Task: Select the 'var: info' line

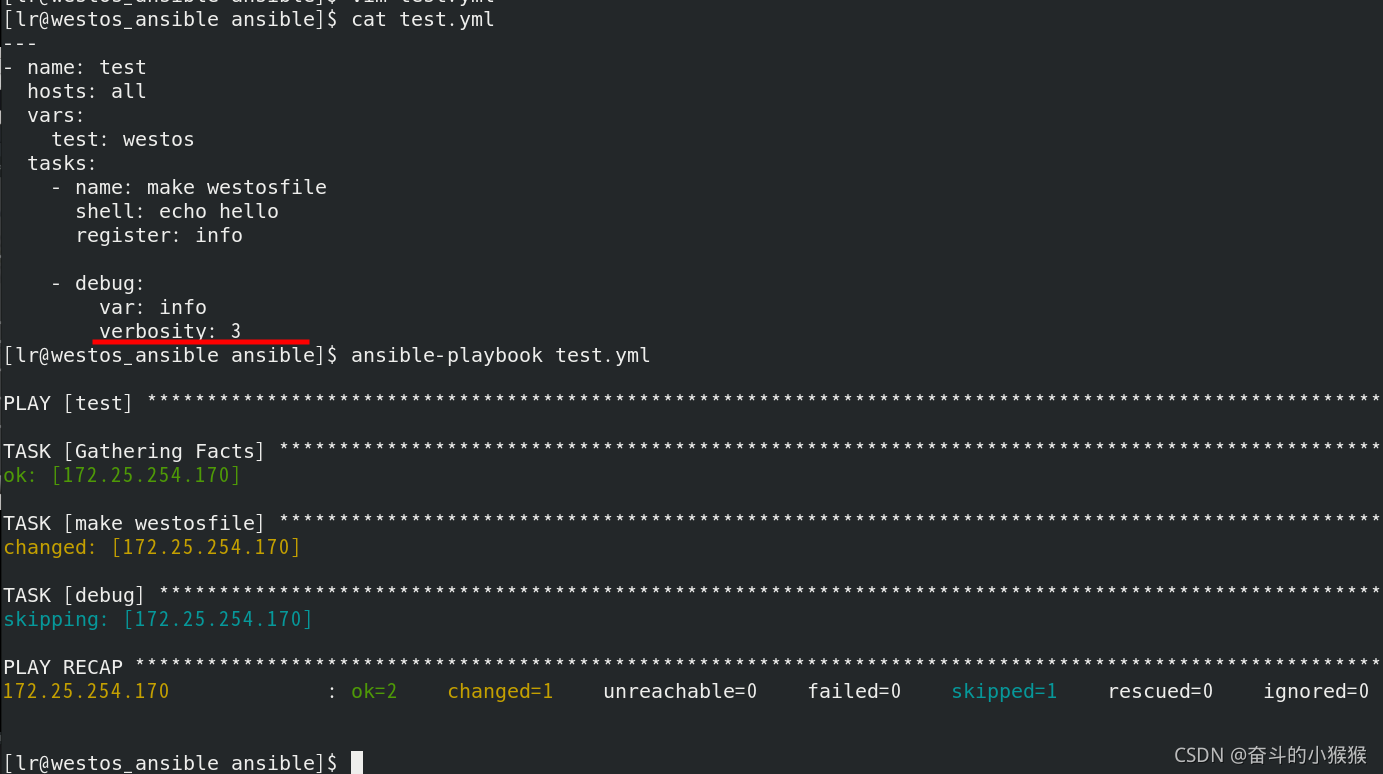Action: (153, 307)
